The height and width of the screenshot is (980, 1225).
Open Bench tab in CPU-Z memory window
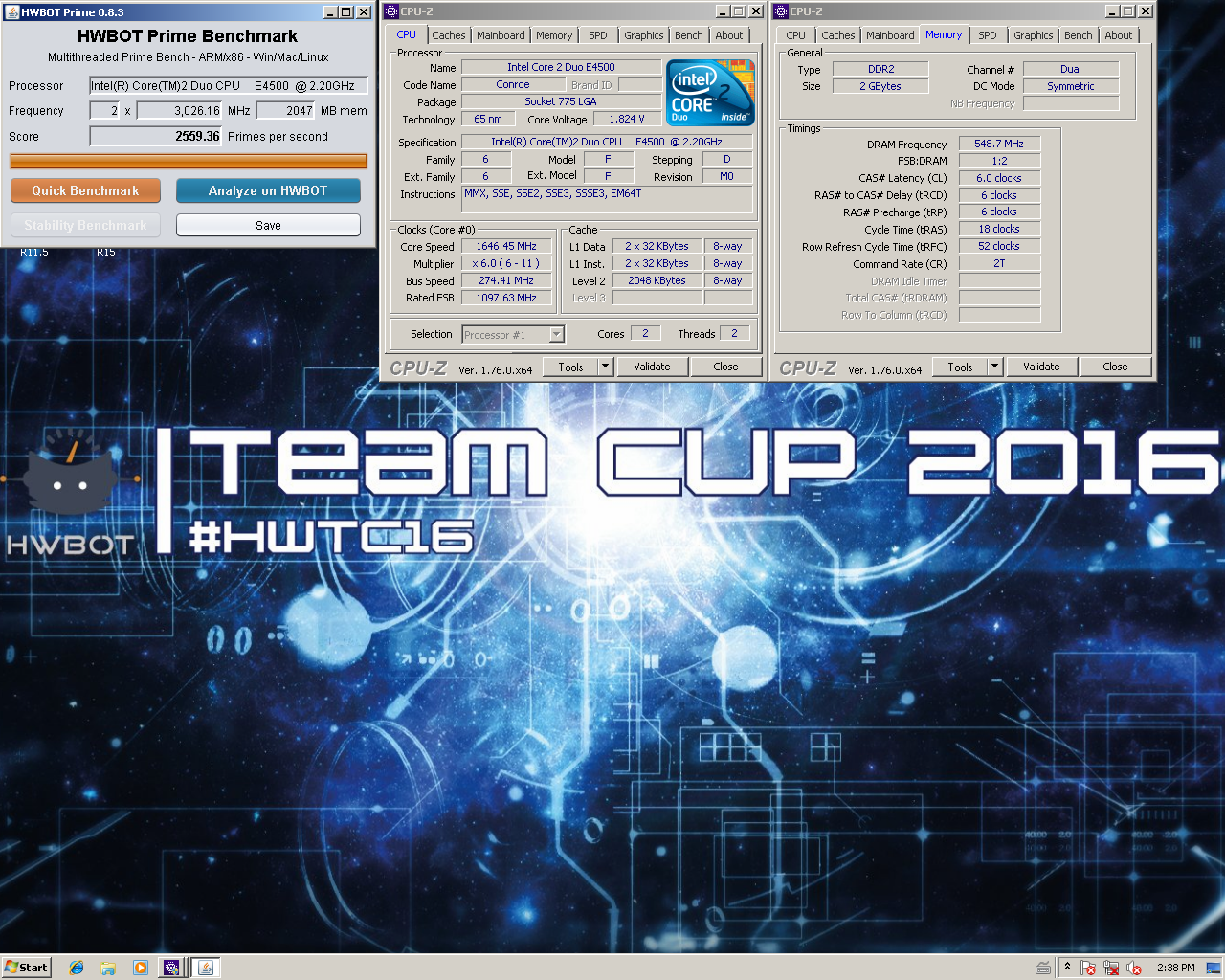tap(1078, 35)
